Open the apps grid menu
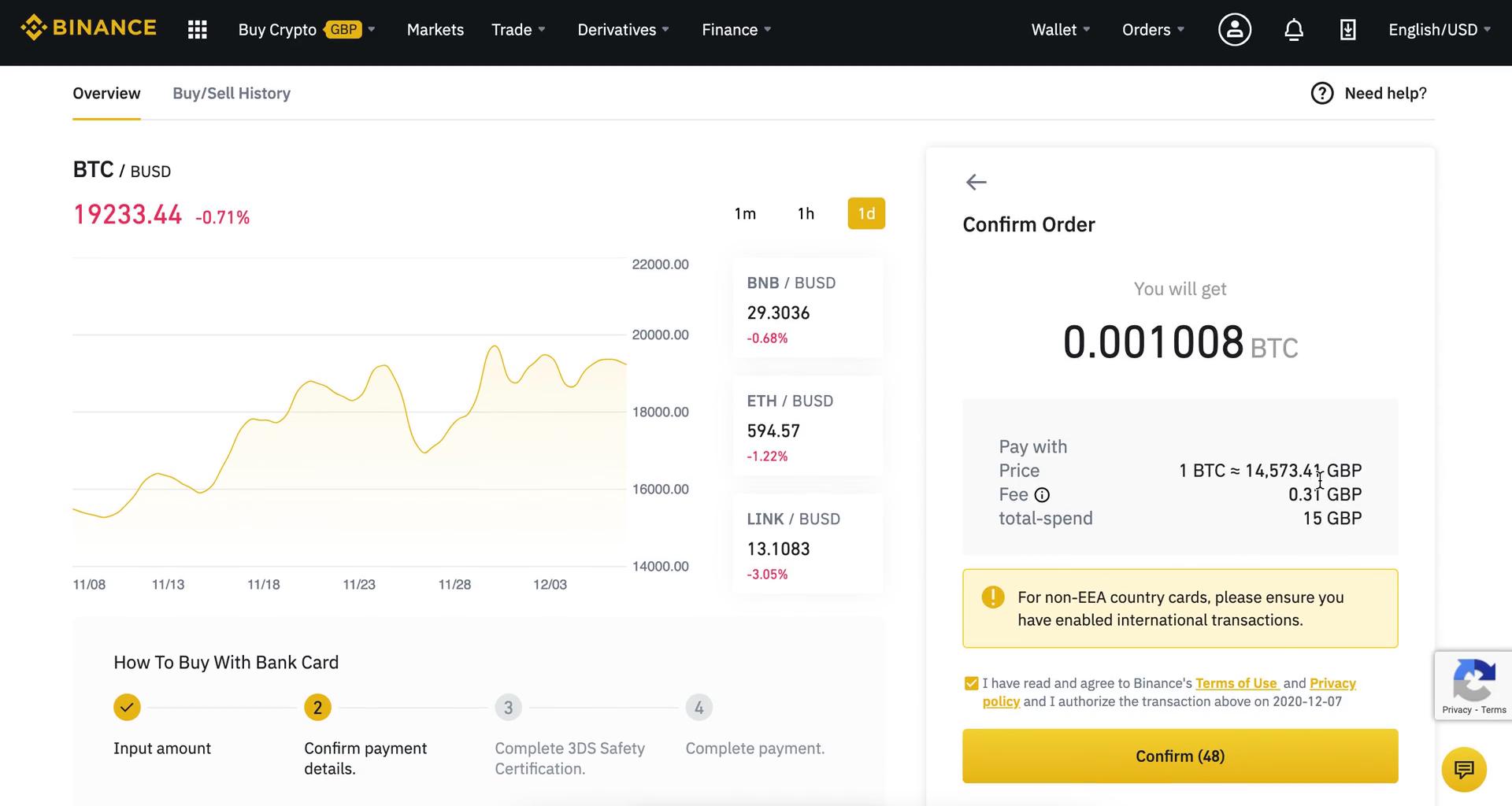This screenshot has height=806, width=1512. (196, 29)
